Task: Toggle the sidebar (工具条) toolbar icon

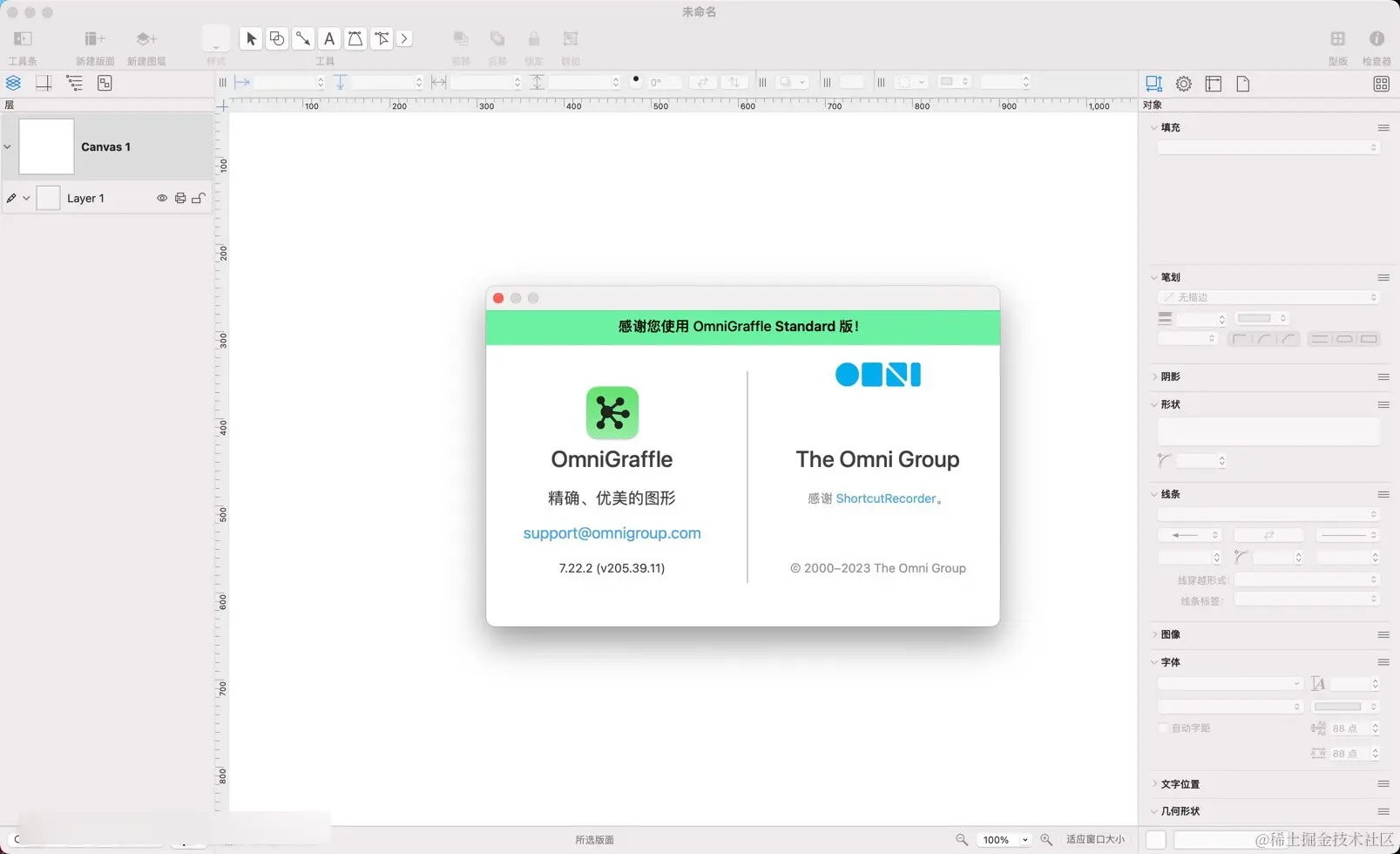Action: click(x=23, y=38)
